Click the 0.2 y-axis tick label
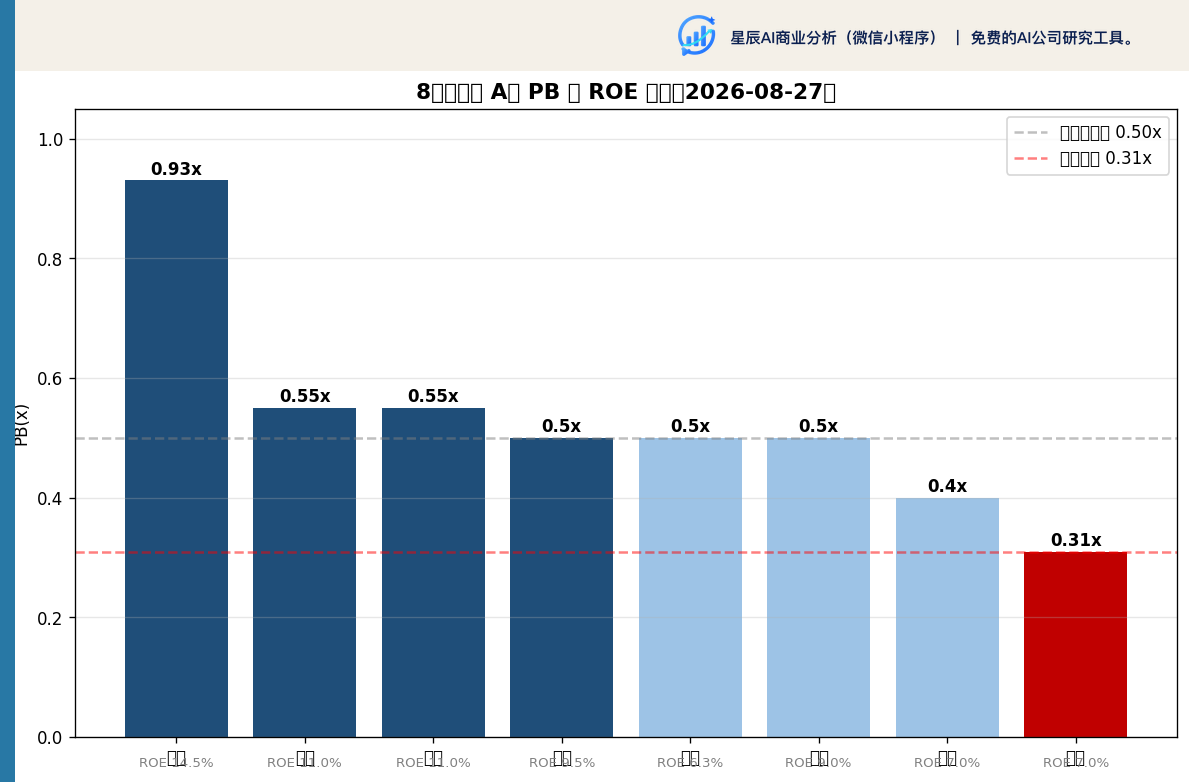1189x782 pixels. (51, 618)
